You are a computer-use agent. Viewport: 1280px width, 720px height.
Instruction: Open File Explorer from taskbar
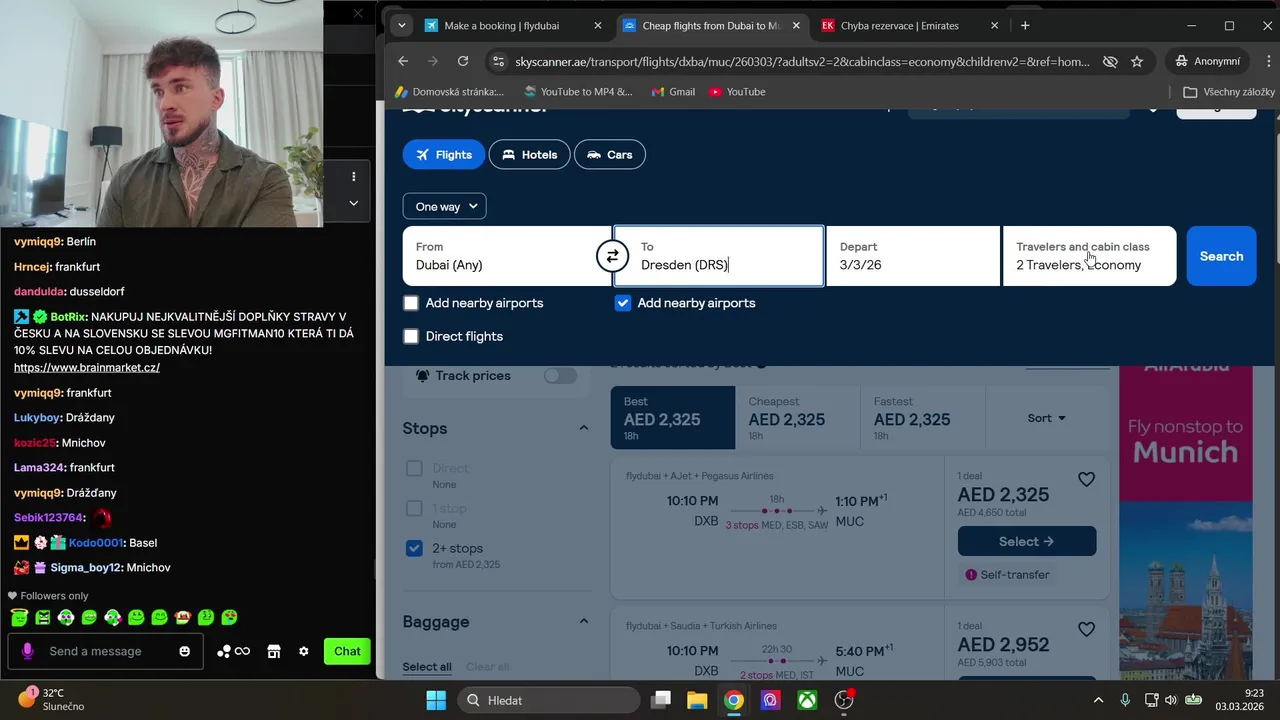[697, 700]
